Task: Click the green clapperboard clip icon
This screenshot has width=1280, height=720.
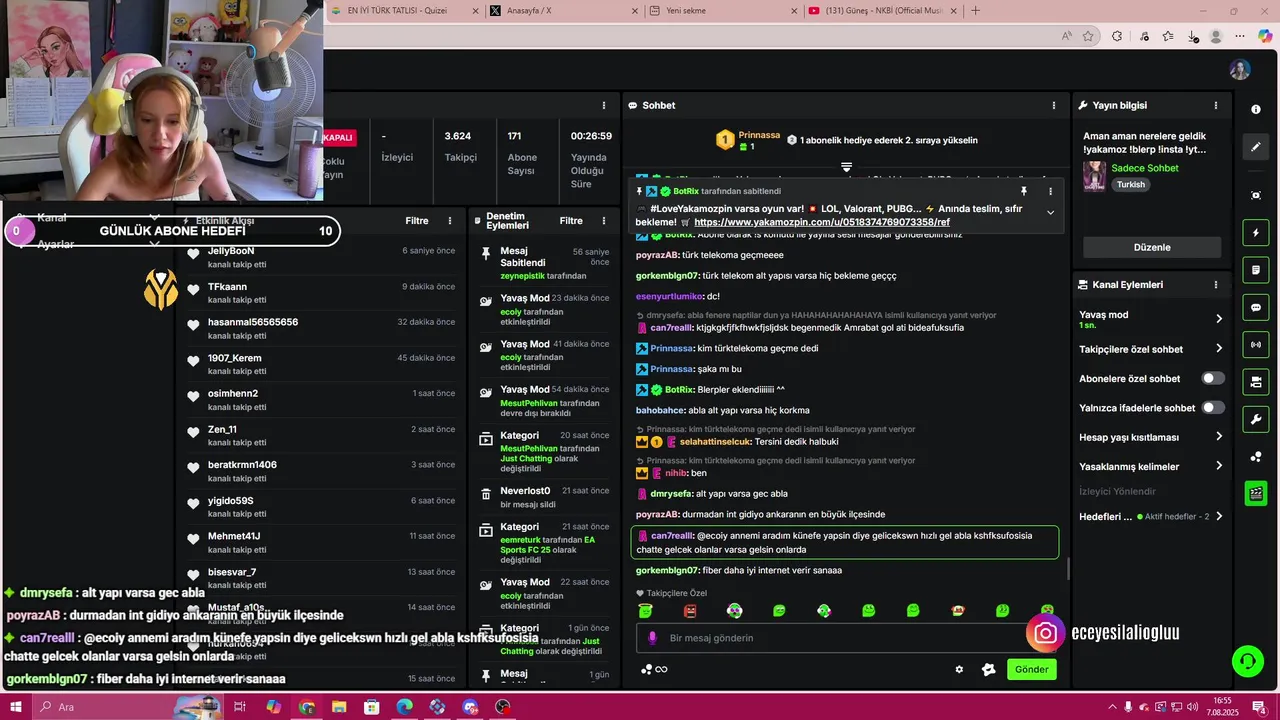Action: pyautogui.click(x=1256, y=493)
